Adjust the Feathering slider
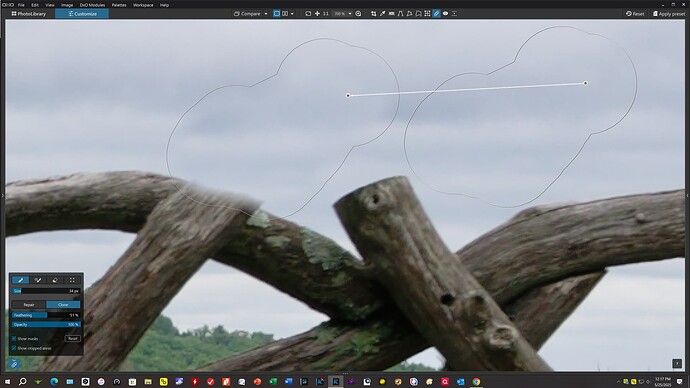Image resolution: width=690 pixels, height=388 pixels. 46,315
